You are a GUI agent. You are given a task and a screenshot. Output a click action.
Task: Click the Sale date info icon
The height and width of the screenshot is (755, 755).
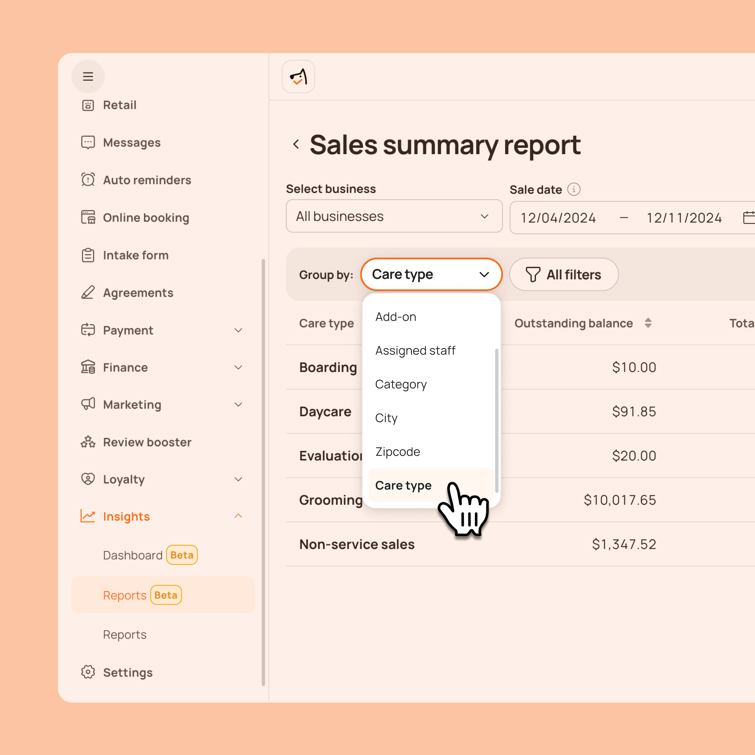[x=573, y=189]
